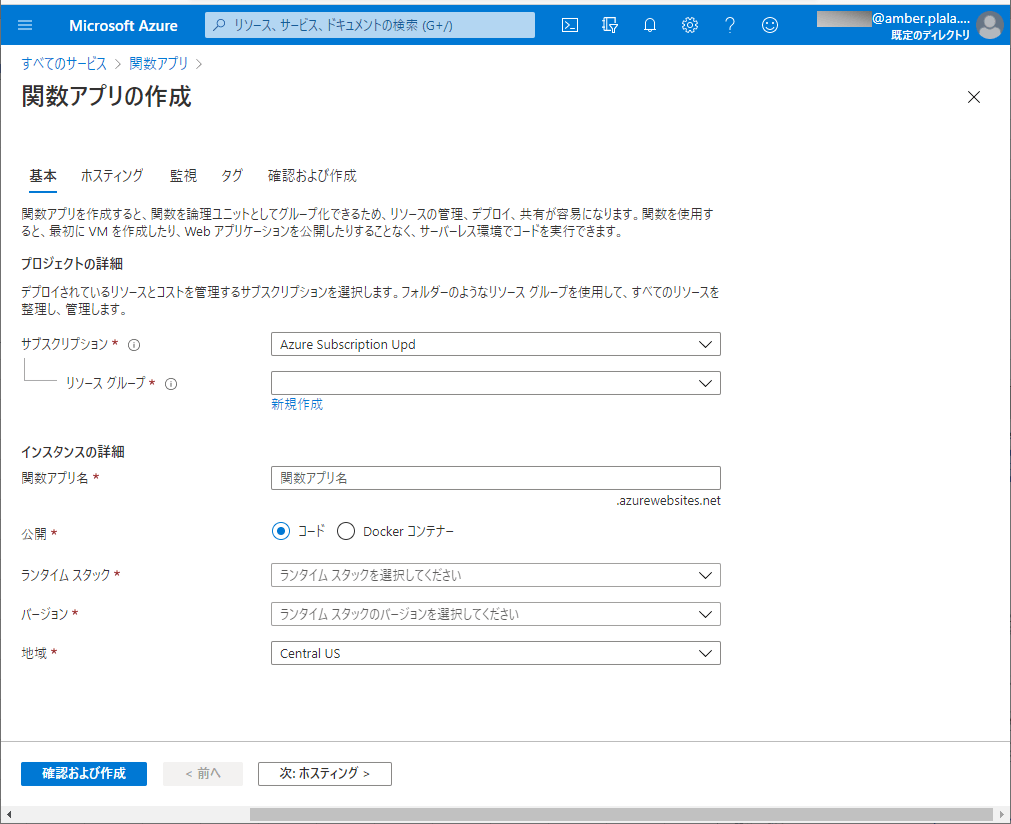Image resolution: width=1011 pixels, height=824 pixels.
Task: Expand the サブスクリプション dropdown
Action: [495, 345]
